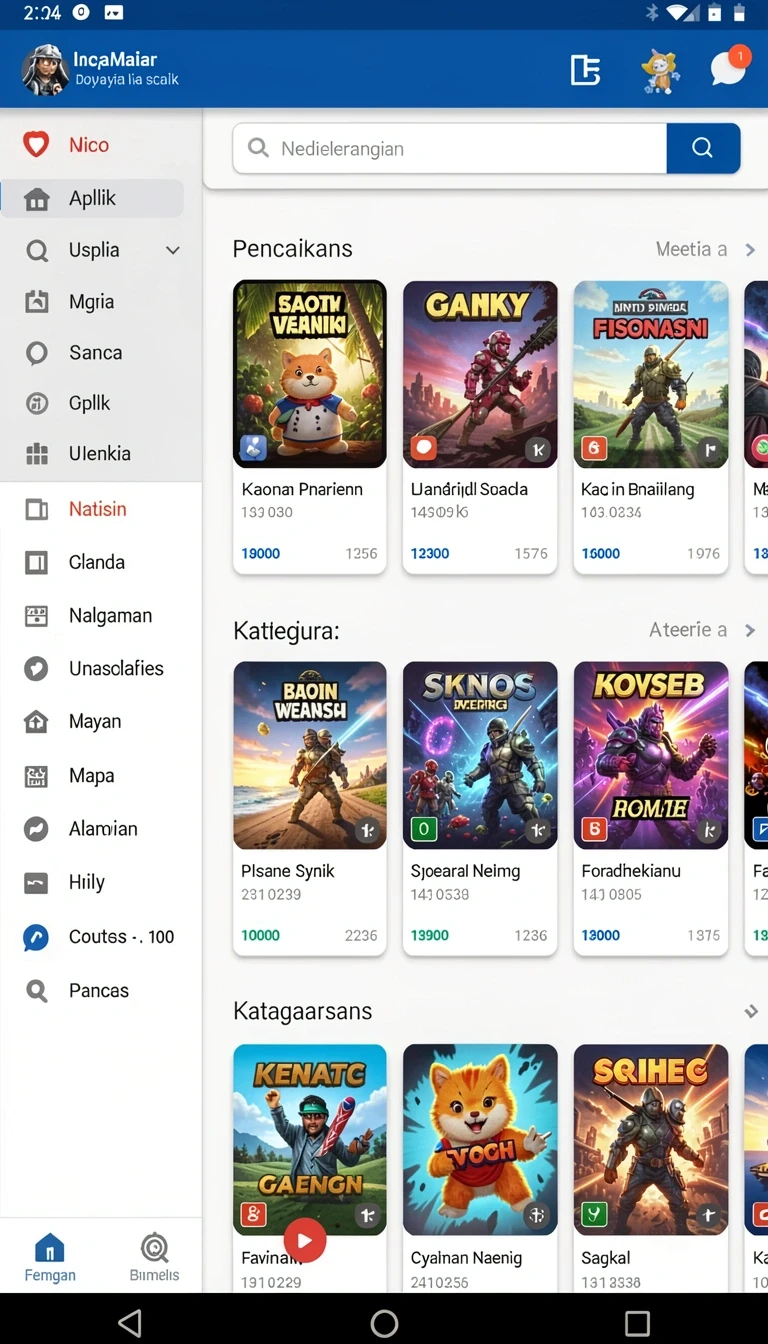This screenshot has height=1344, width=768.
Task: Open the Kaonai Pnarienn game thumbnail
Action: (x=310, y=374)
